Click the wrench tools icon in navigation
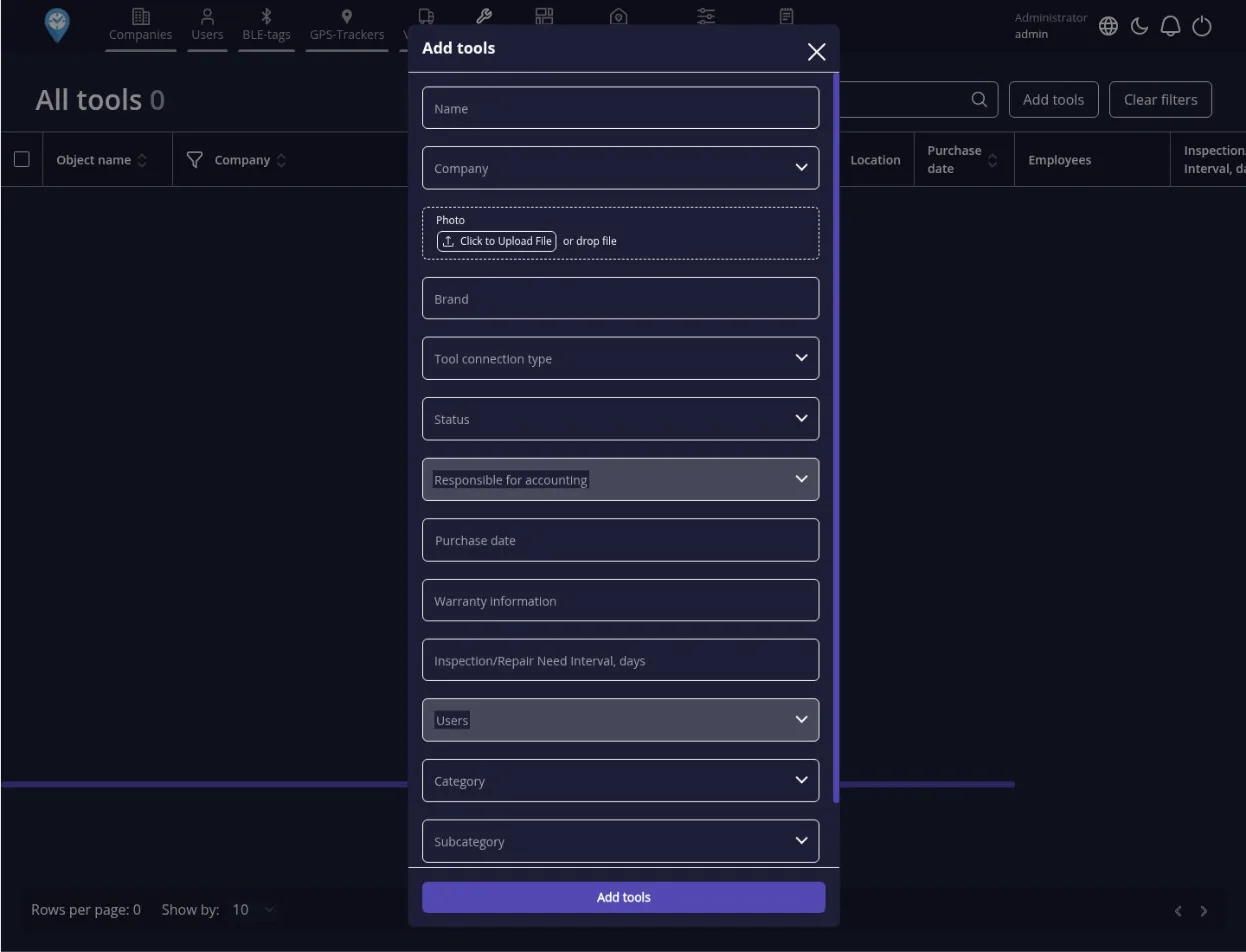Screen dimensions: 1246x952 point(484,16)
